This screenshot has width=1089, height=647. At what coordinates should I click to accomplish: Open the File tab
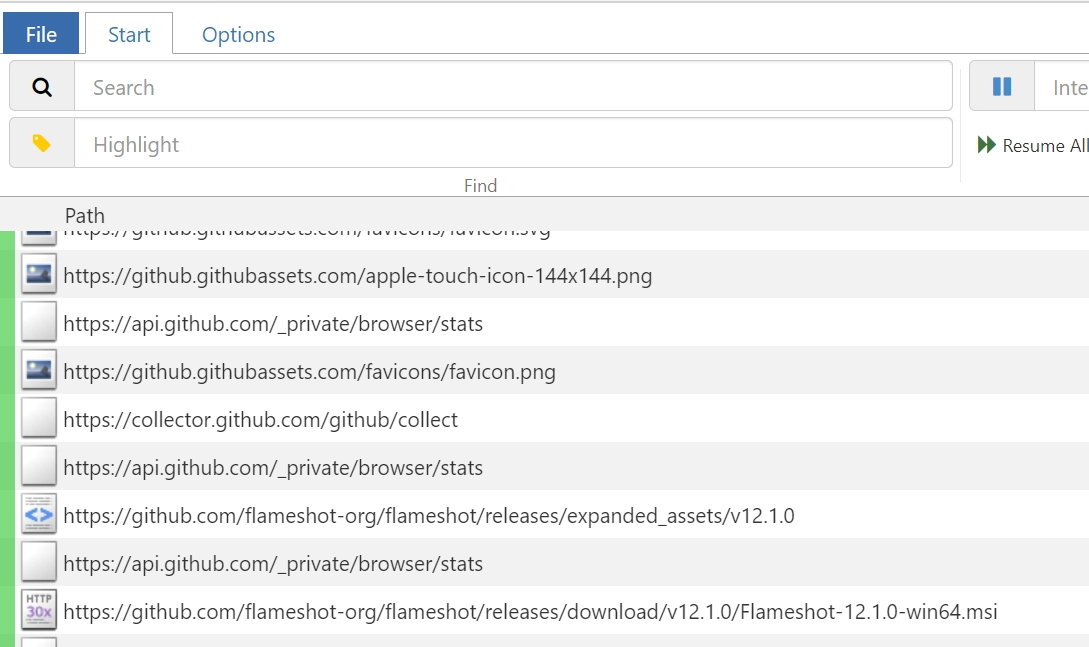click(40, 33)
